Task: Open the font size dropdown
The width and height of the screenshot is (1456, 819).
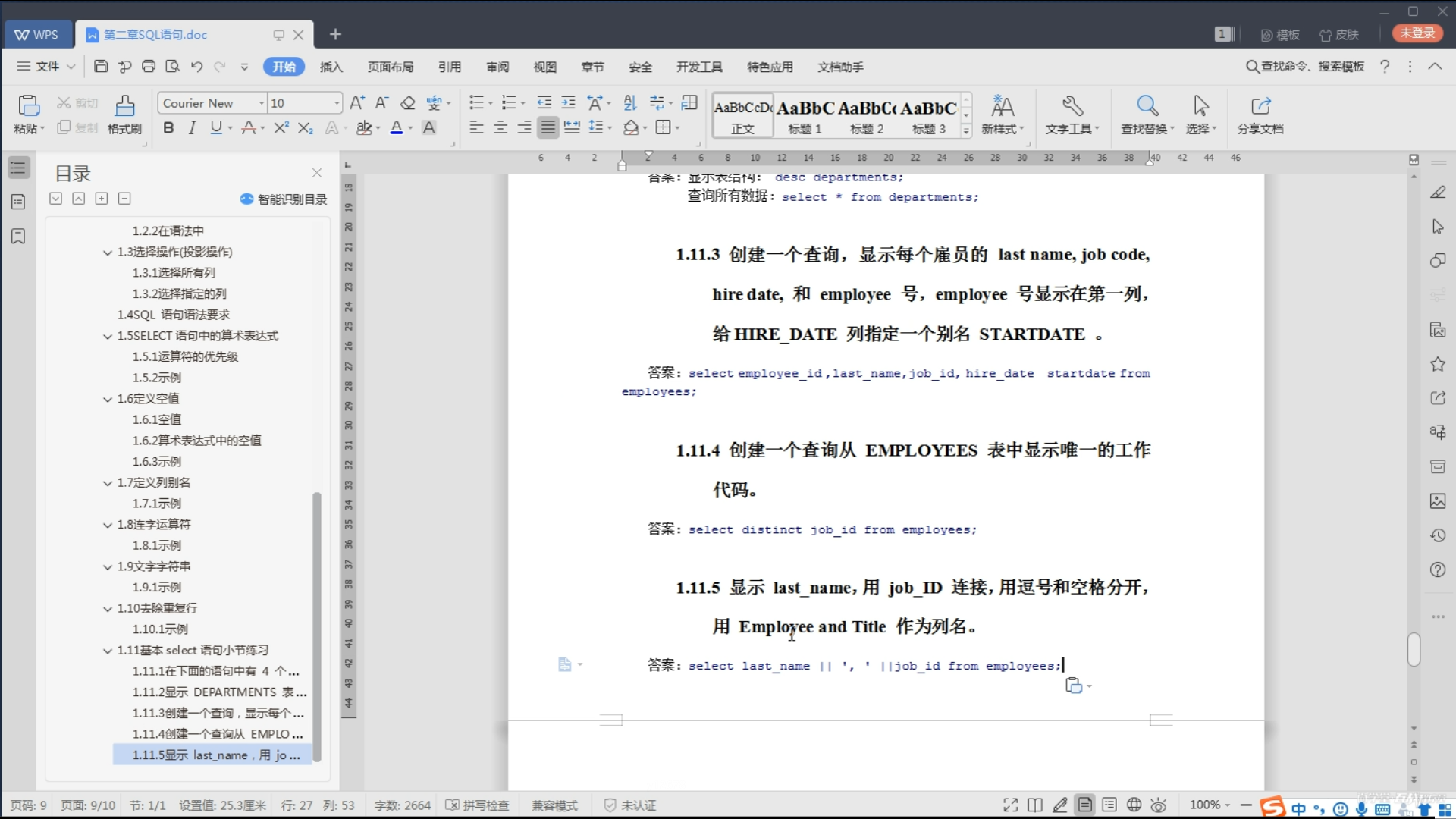Action: pos(337,103)
